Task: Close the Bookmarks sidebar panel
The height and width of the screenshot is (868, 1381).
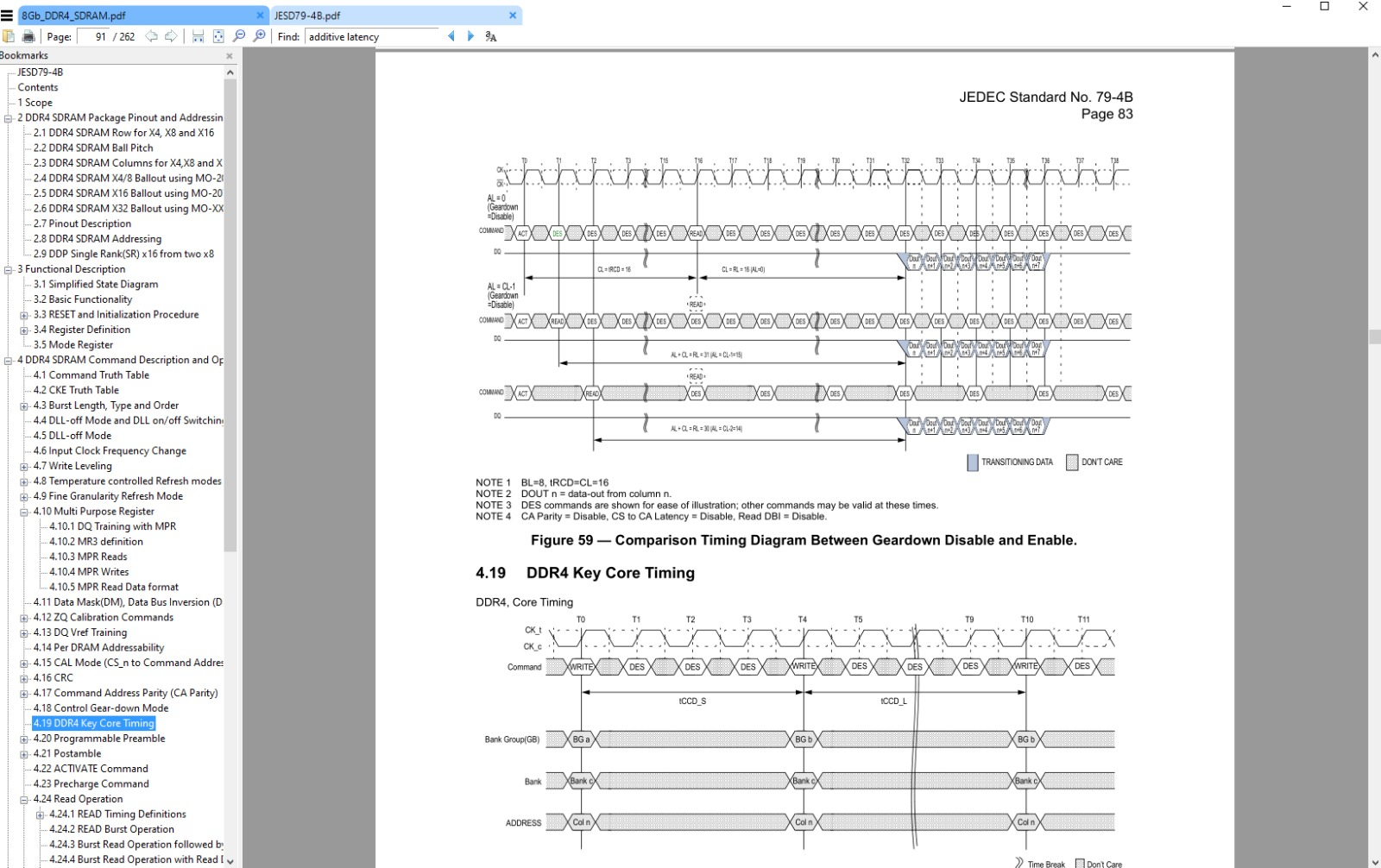Action: pos(230,56)
